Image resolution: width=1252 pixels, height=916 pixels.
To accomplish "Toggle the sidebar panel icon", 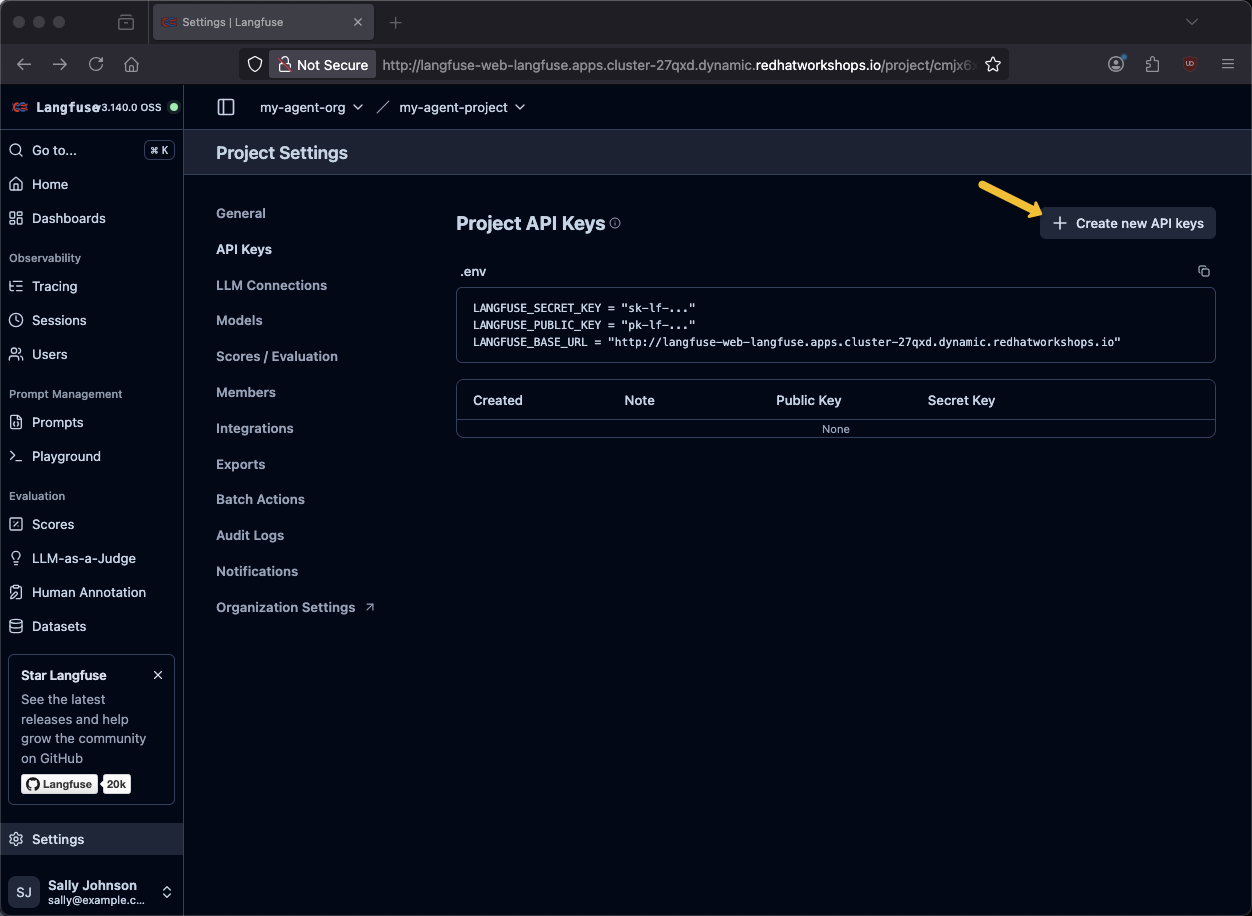I will click(x=226, y=107).
